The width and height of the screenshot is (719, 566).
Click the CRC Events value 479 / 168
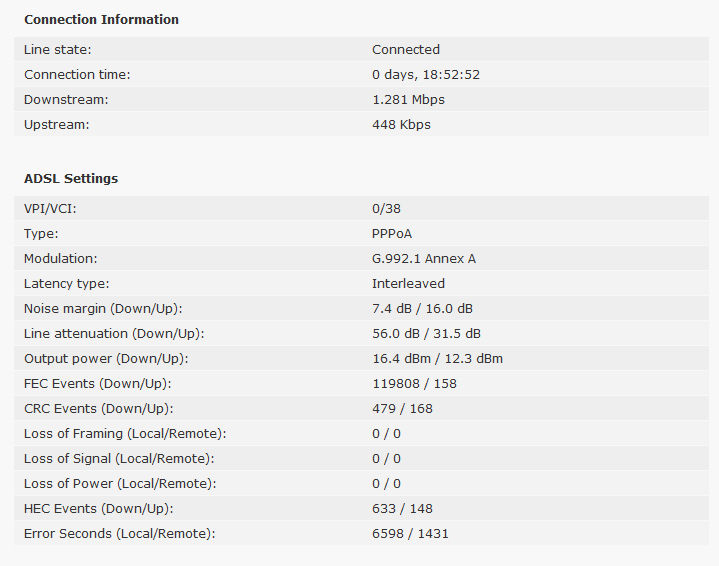tap(402, 409)
